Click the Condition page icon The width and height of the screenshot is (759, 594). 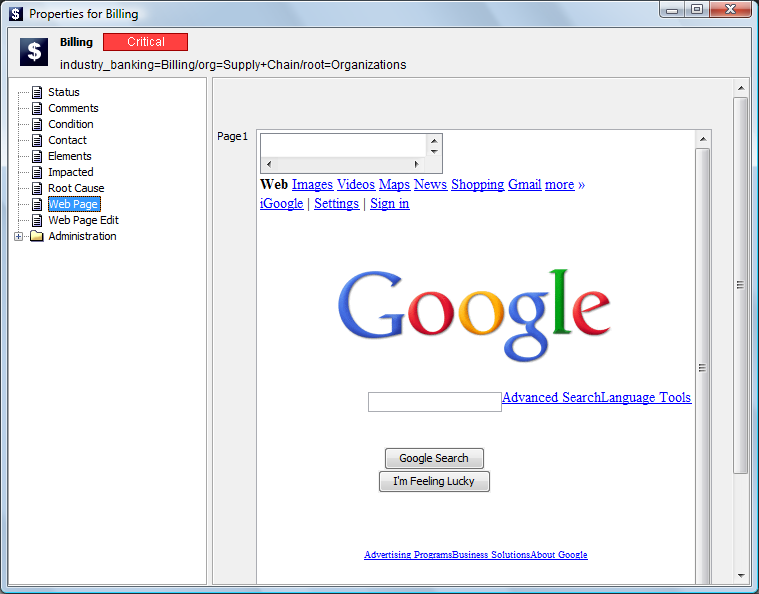tap(37, 124)
